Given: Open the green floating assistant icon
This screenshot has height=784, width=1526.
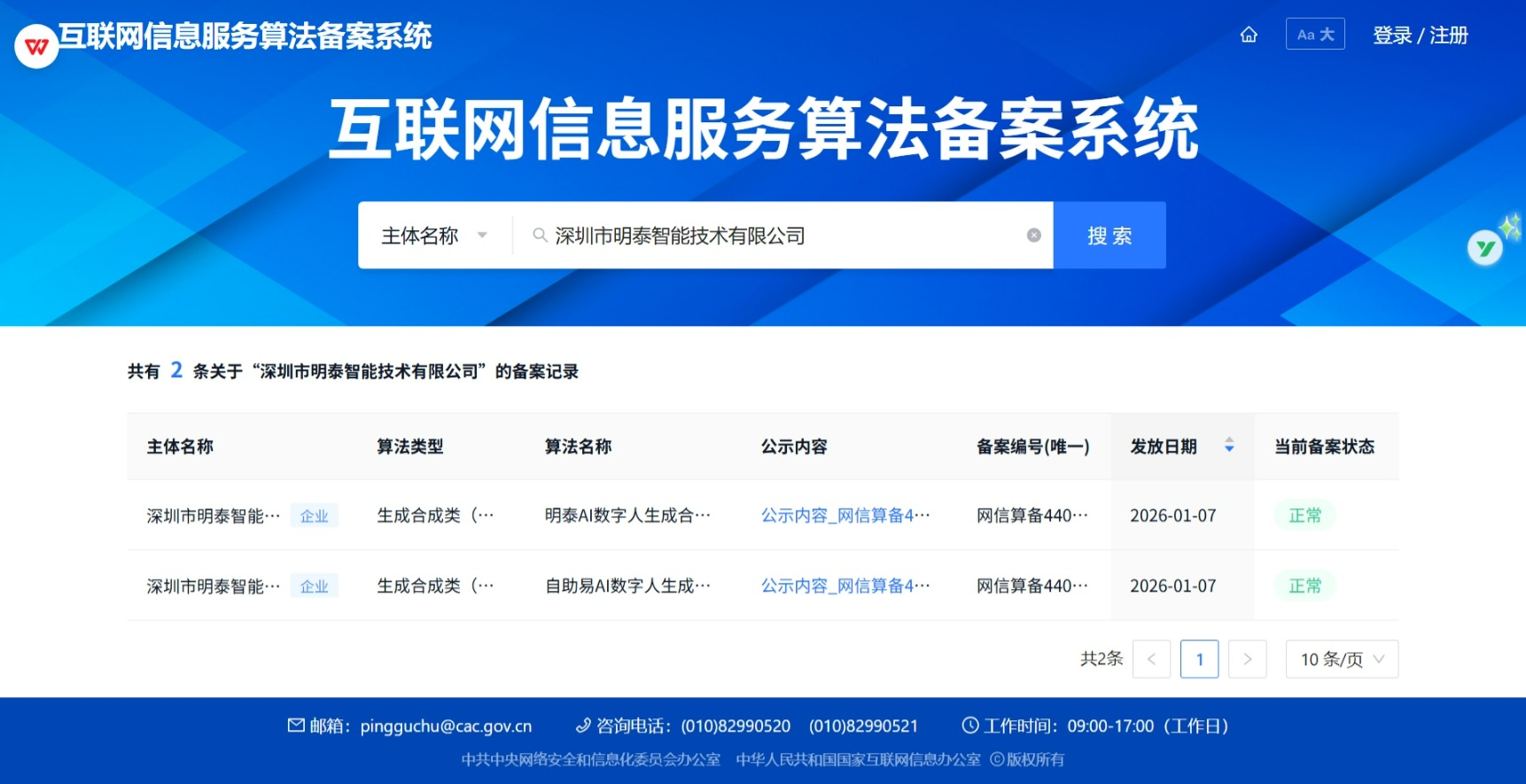Looking at the screenshot, I should click(x=1485, y=248).
